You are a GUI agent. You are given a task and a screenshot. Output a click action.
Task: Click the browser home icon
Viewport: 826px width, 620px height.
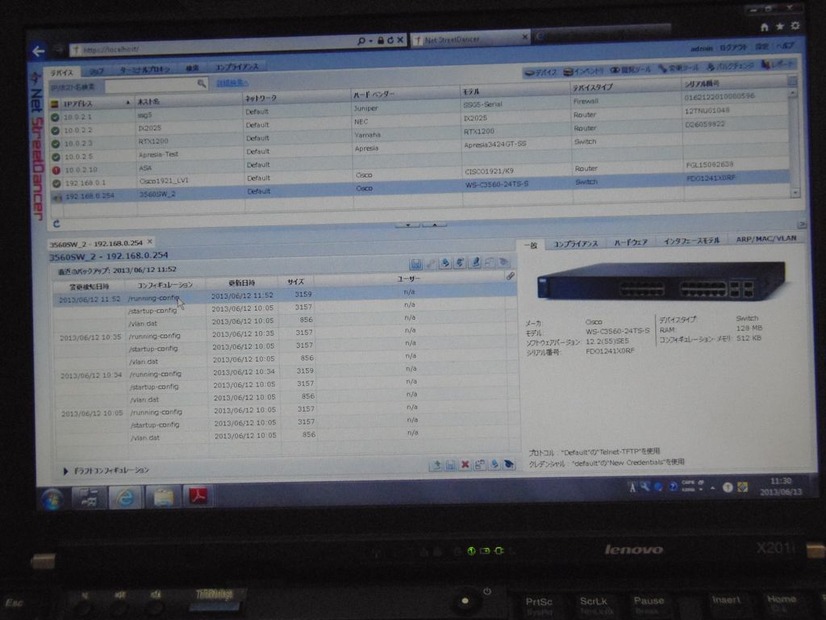point(764,27)
